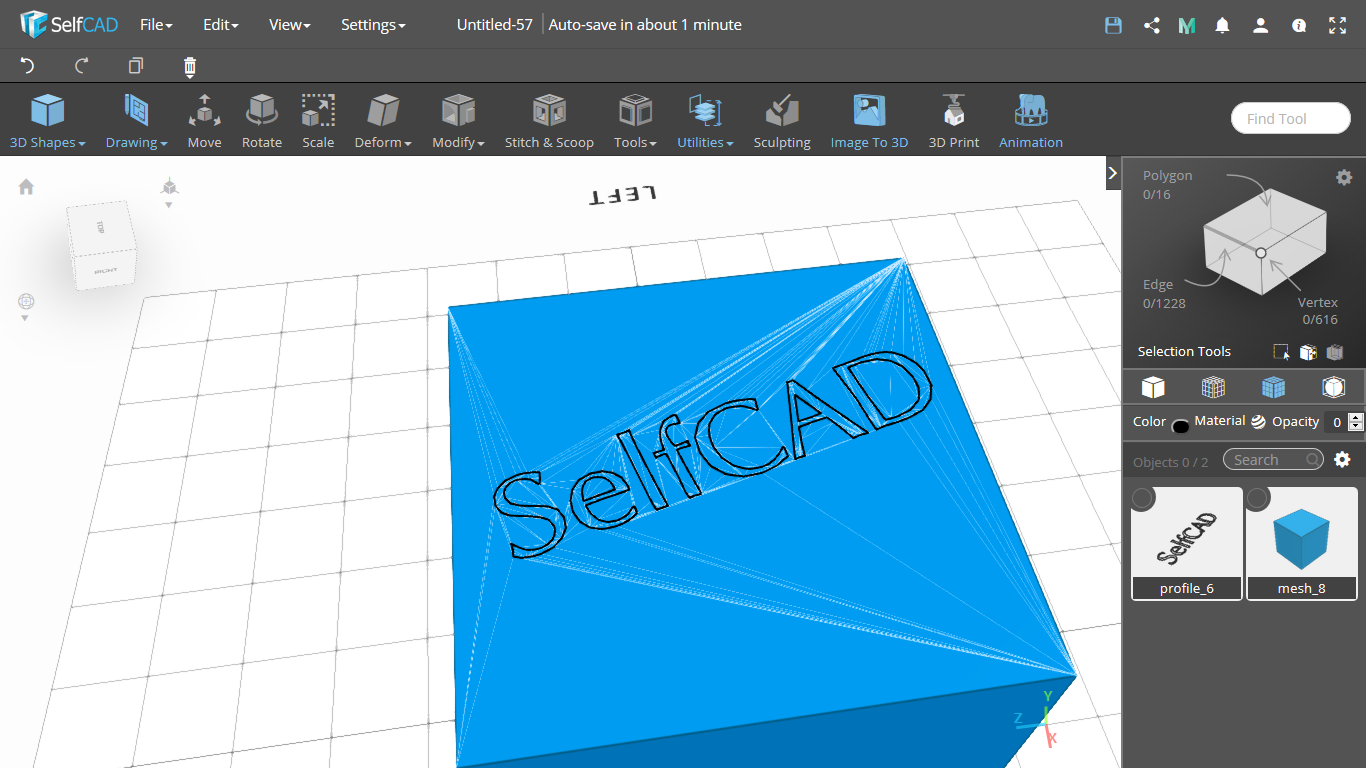
Task: Expand the view options dropdown under the cube icon
Action: point(169,205)
